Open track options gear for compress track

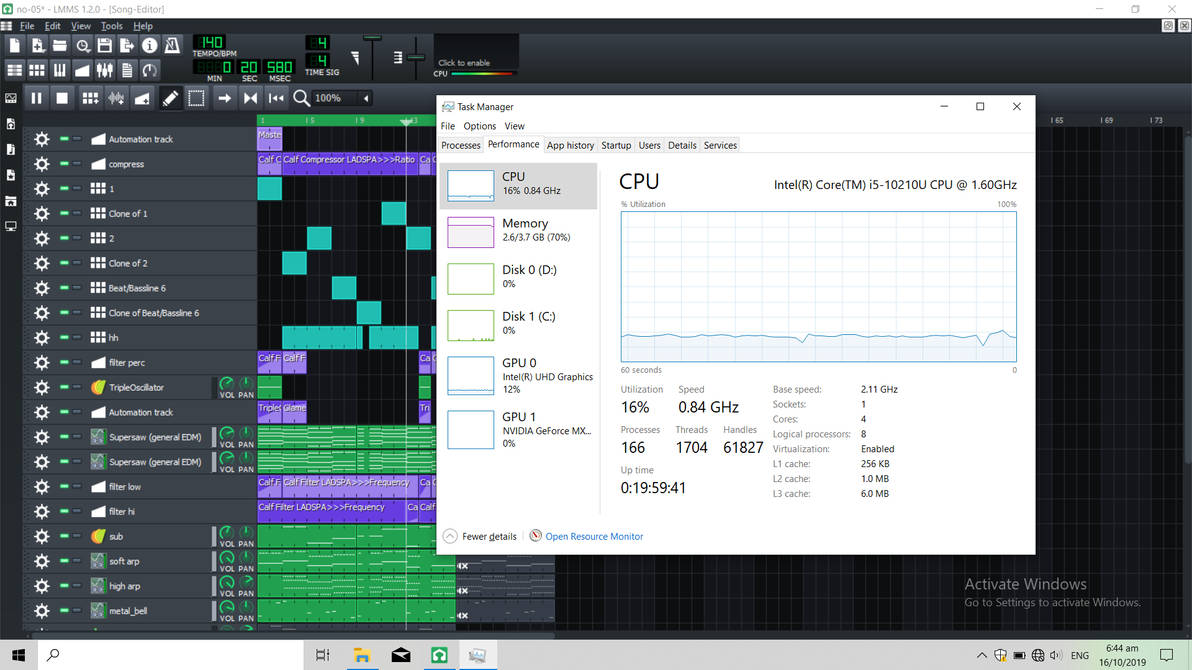42,164
